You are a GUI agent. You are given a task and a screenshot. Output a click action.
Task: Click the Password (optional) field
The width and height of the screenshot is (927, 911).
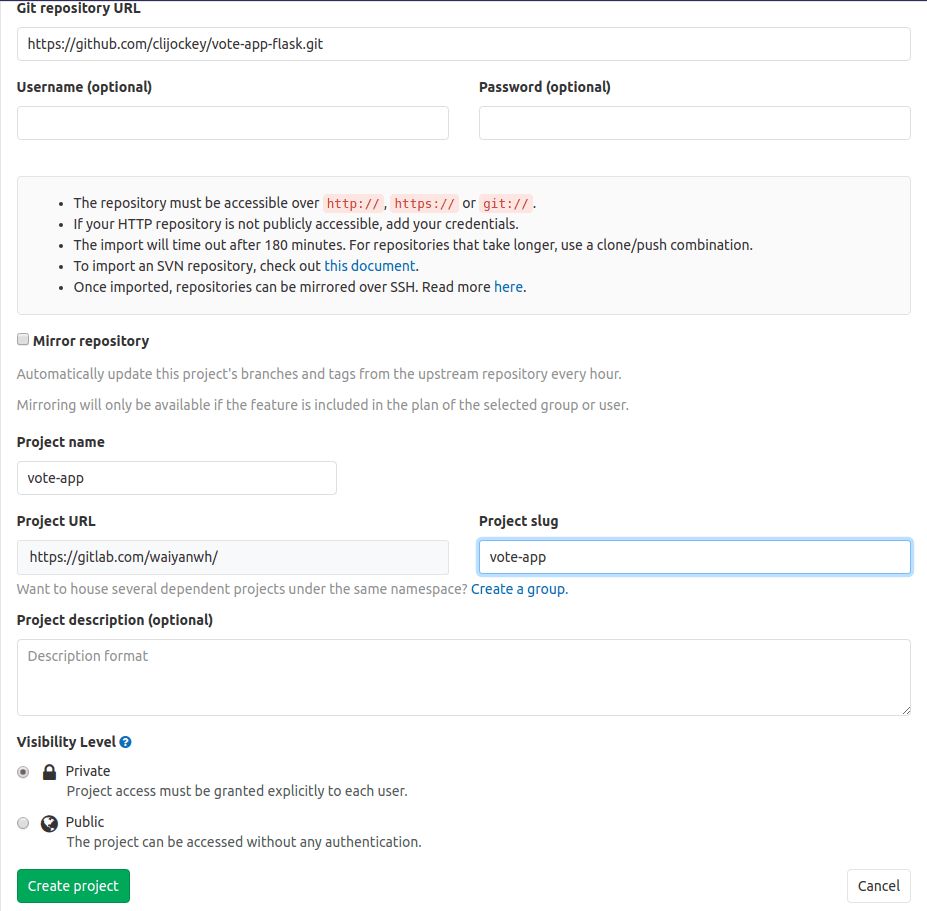(694, 122)
